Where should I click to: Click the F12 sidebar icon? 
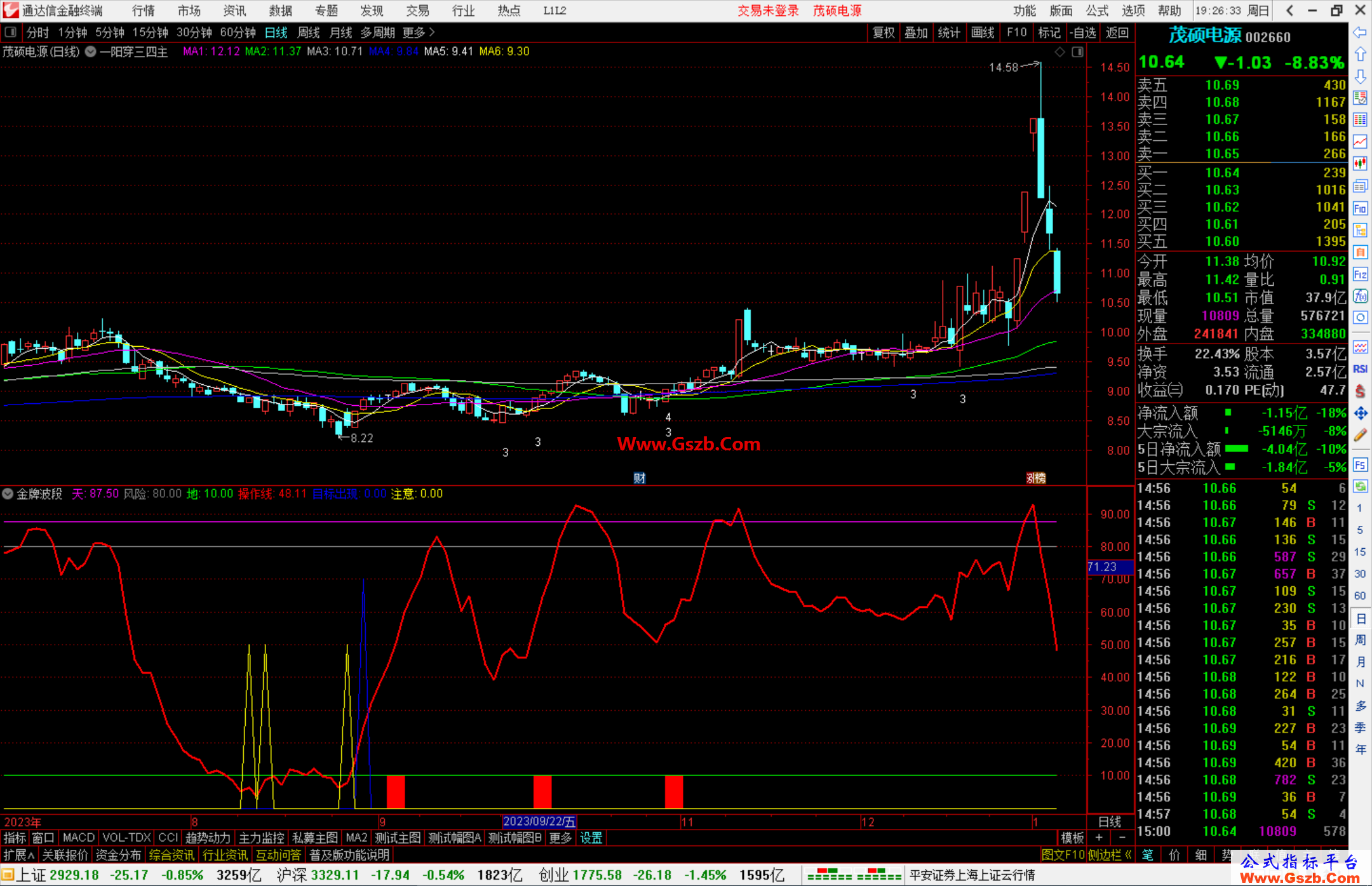click(x=1360, y=274)
